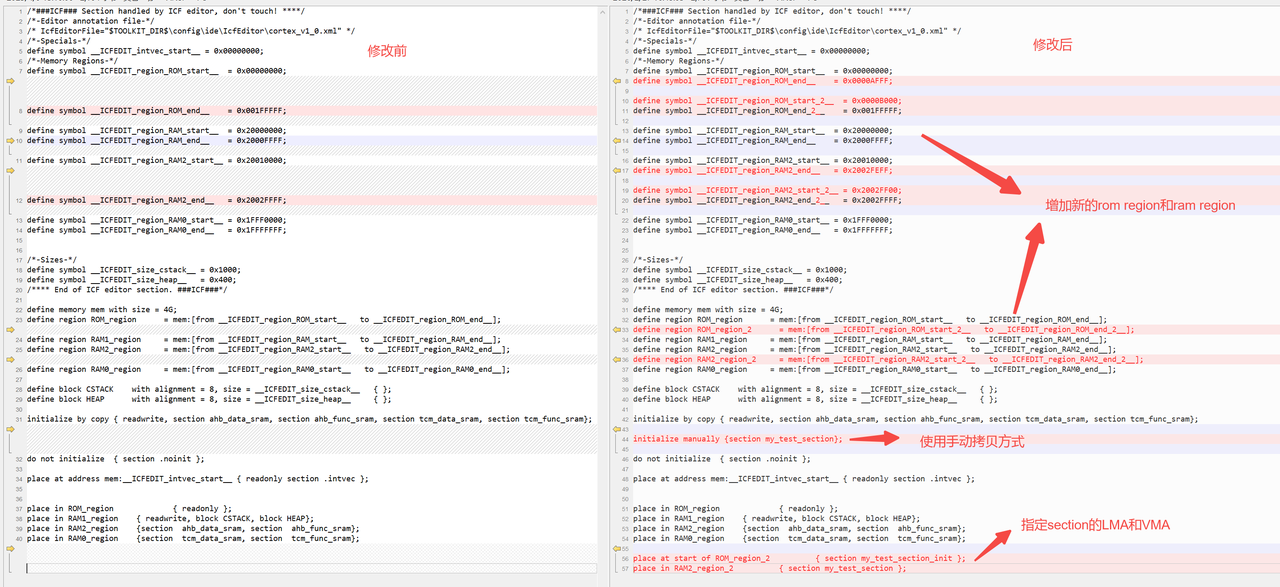Viewport: 1280px width, 587px height.
Task: Select left-pane line 32 'do not initialize'
Action: pos(115,458)
